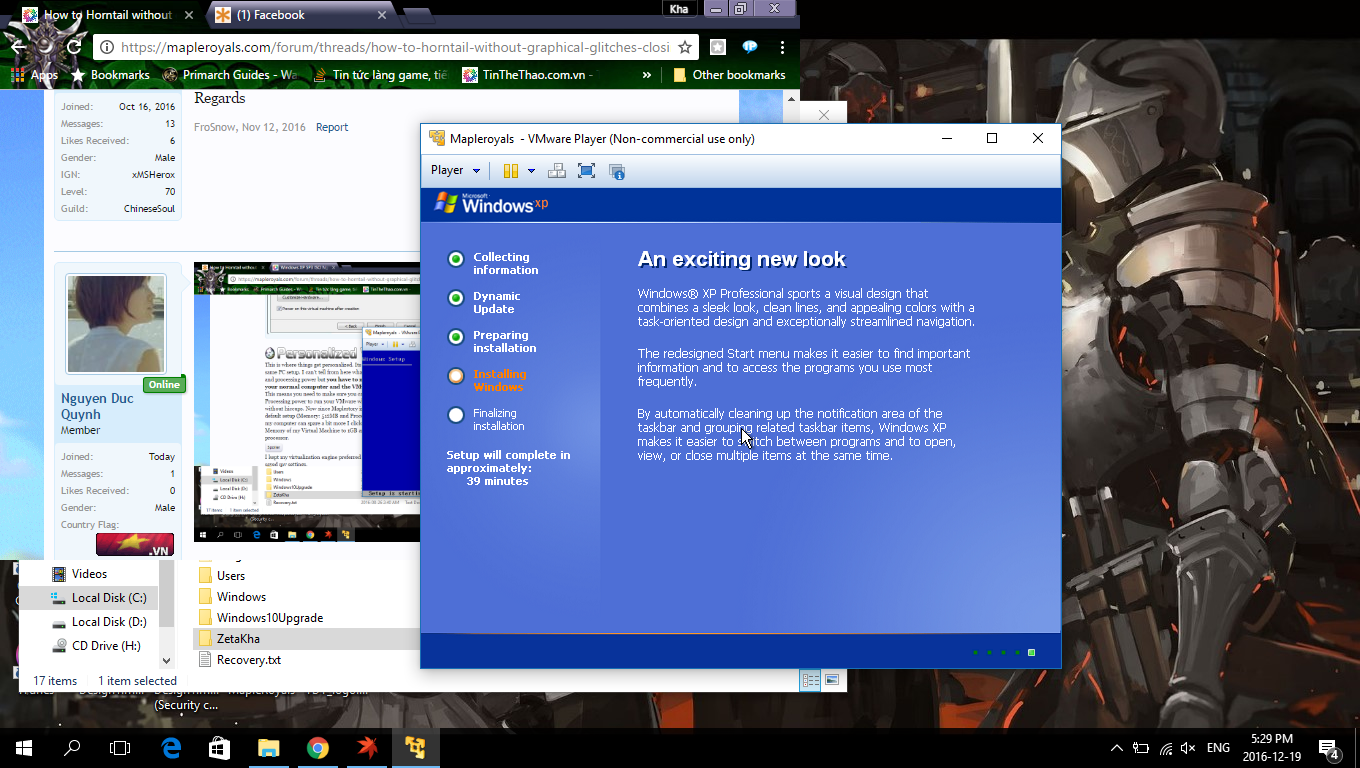
Task: Enter VMware full screen mode
Action: click(x=587, y=171)
